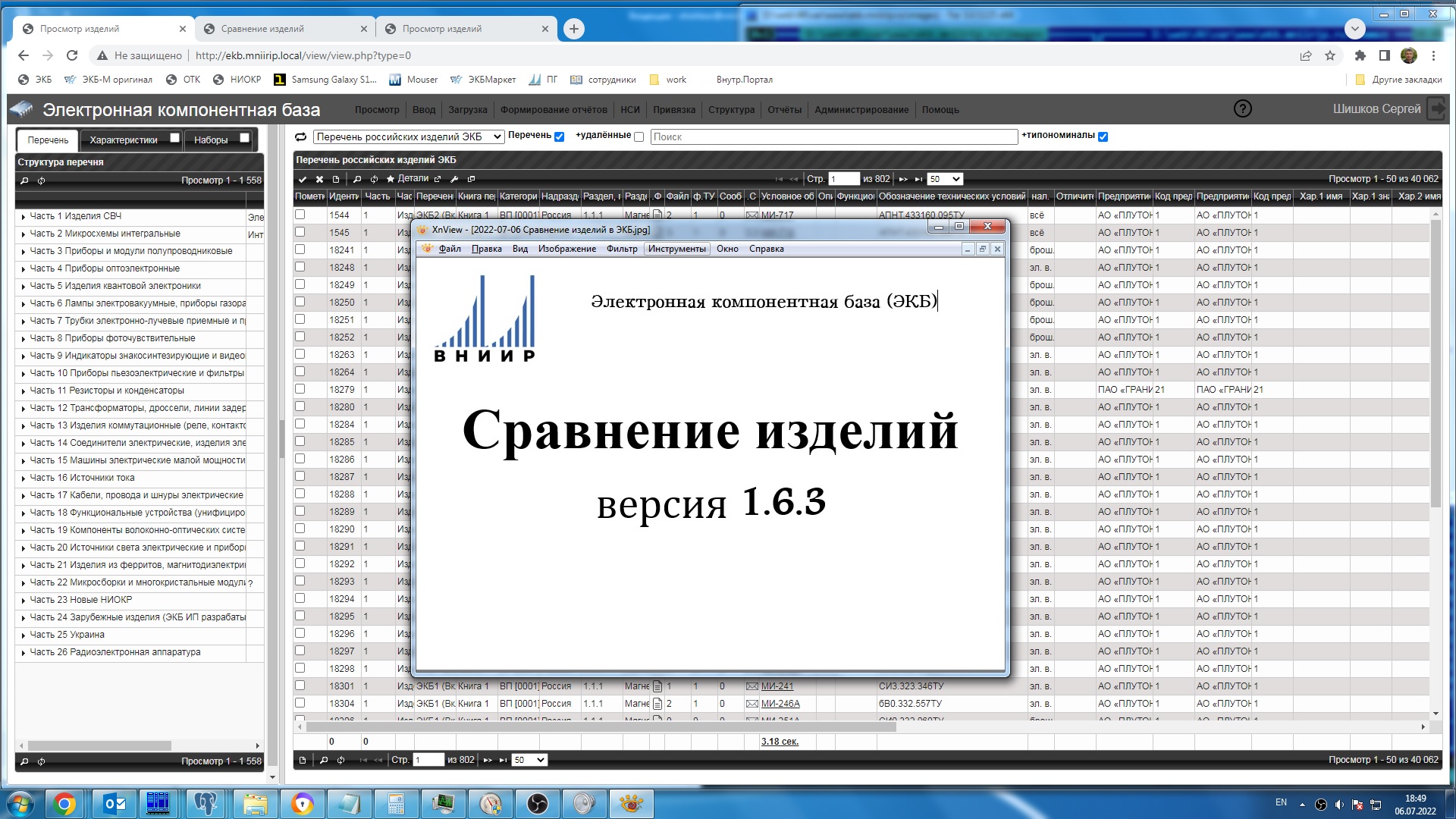Click the checkmark select-all icon in grid toolbar

point(303,180)
